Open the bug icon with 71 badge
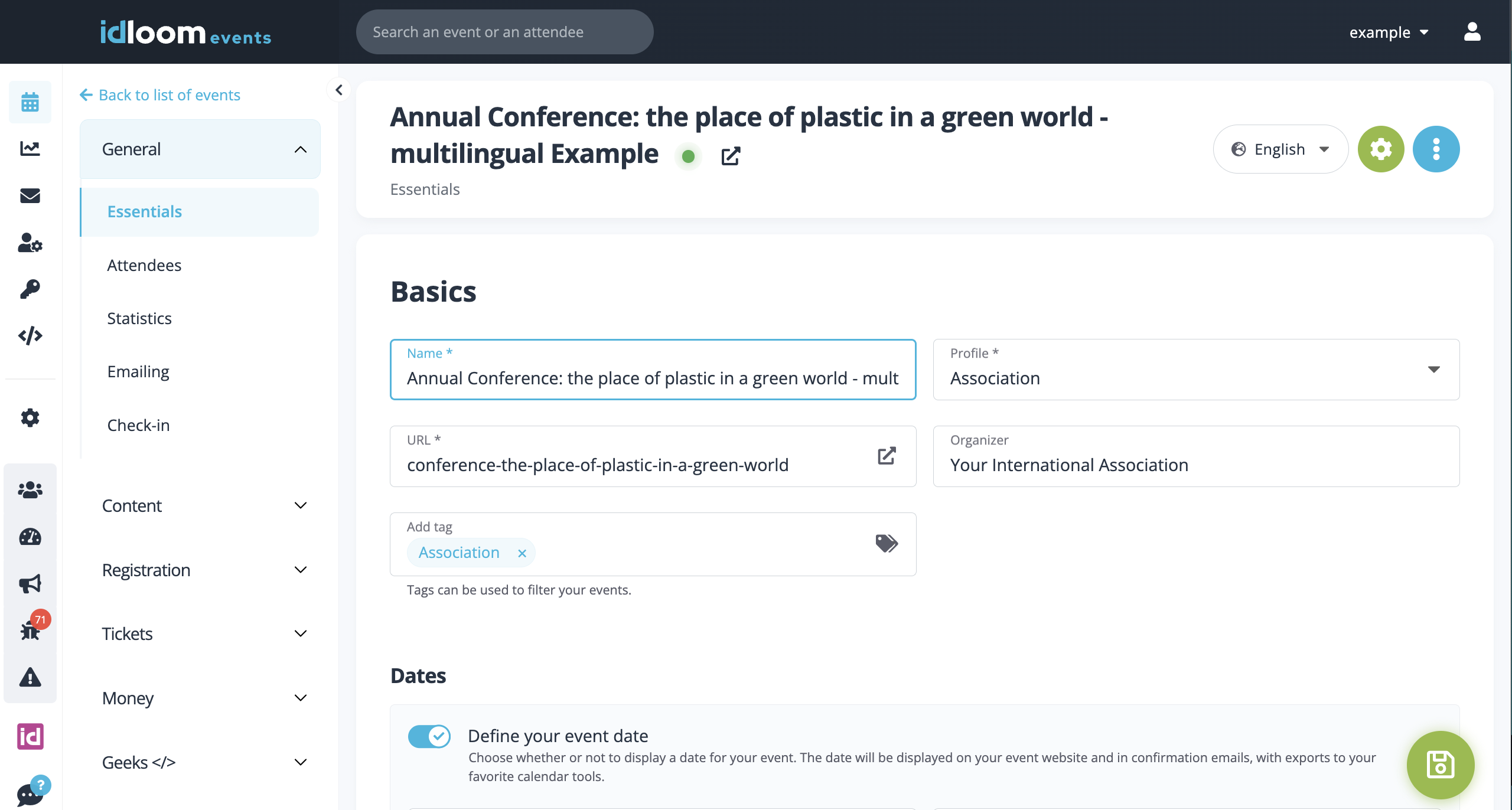 tap(30, 631)
